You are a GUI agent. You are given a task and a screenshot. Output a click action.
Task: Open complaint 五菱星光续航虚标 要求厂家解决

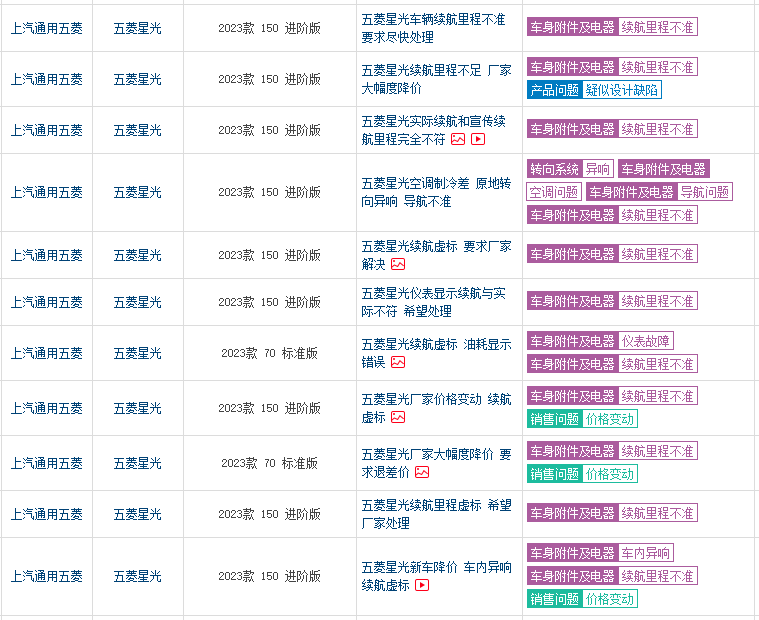[436, 255]
